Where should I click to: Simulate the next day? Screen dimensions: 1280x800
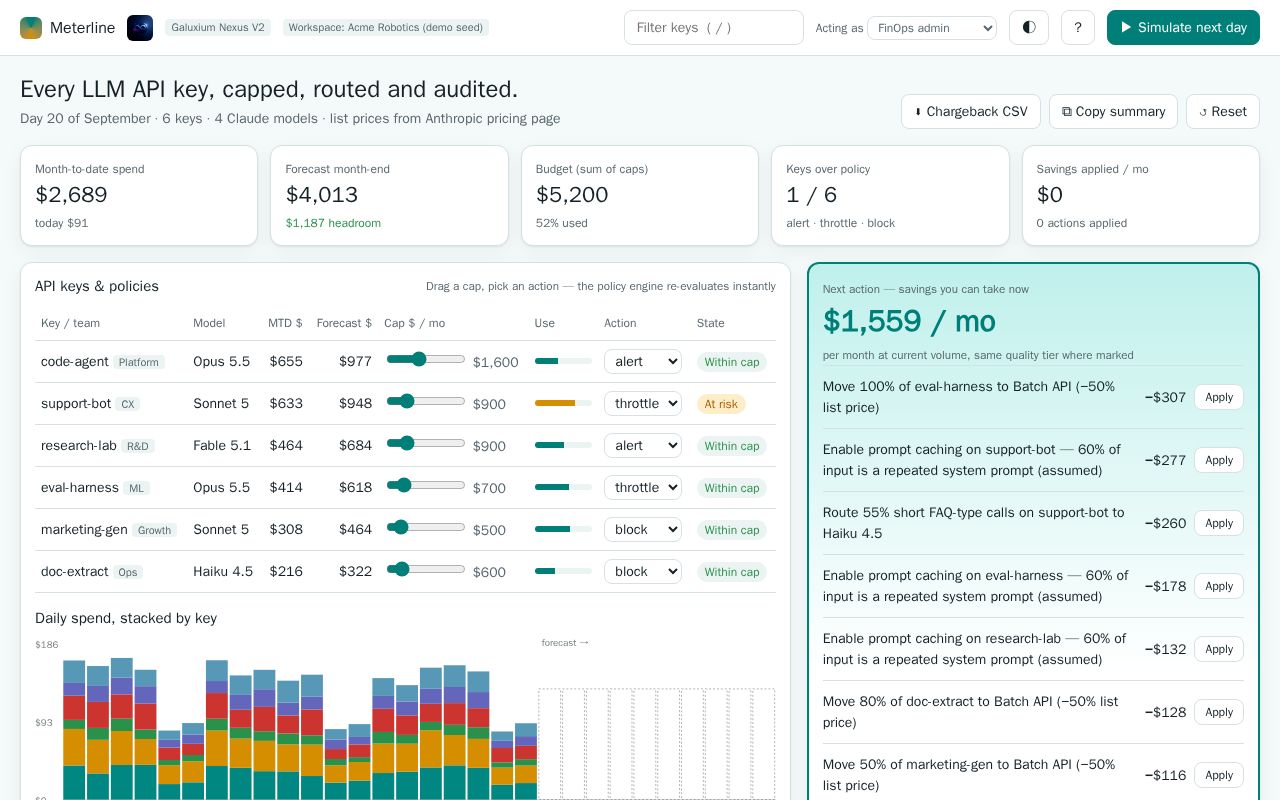pos(1183,28)
